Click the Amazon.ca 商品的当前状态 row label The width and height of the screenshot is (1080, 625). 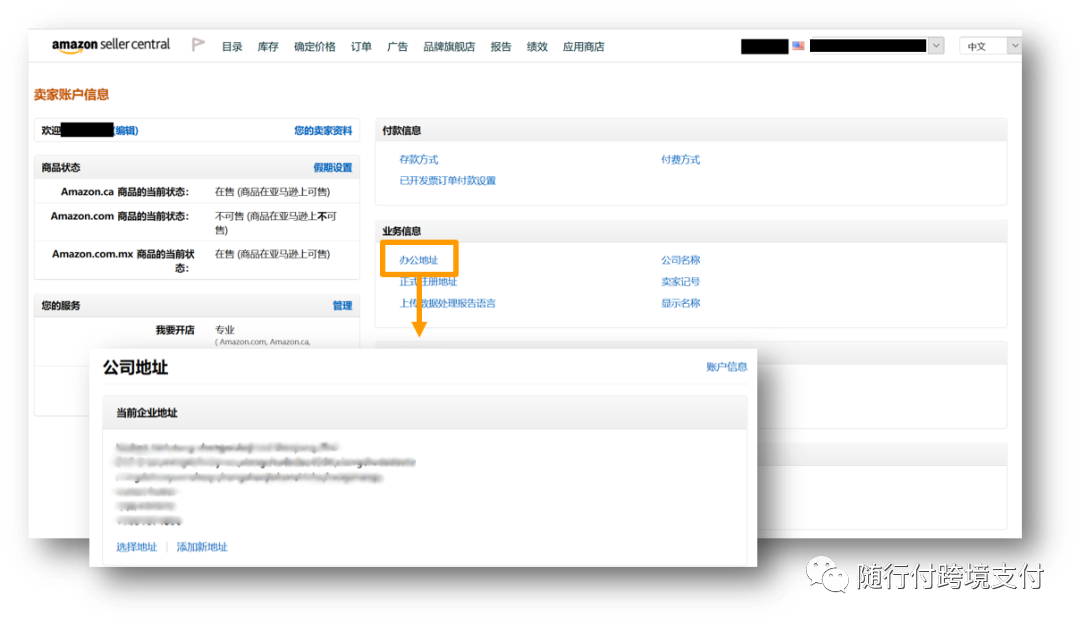point(125,192)
